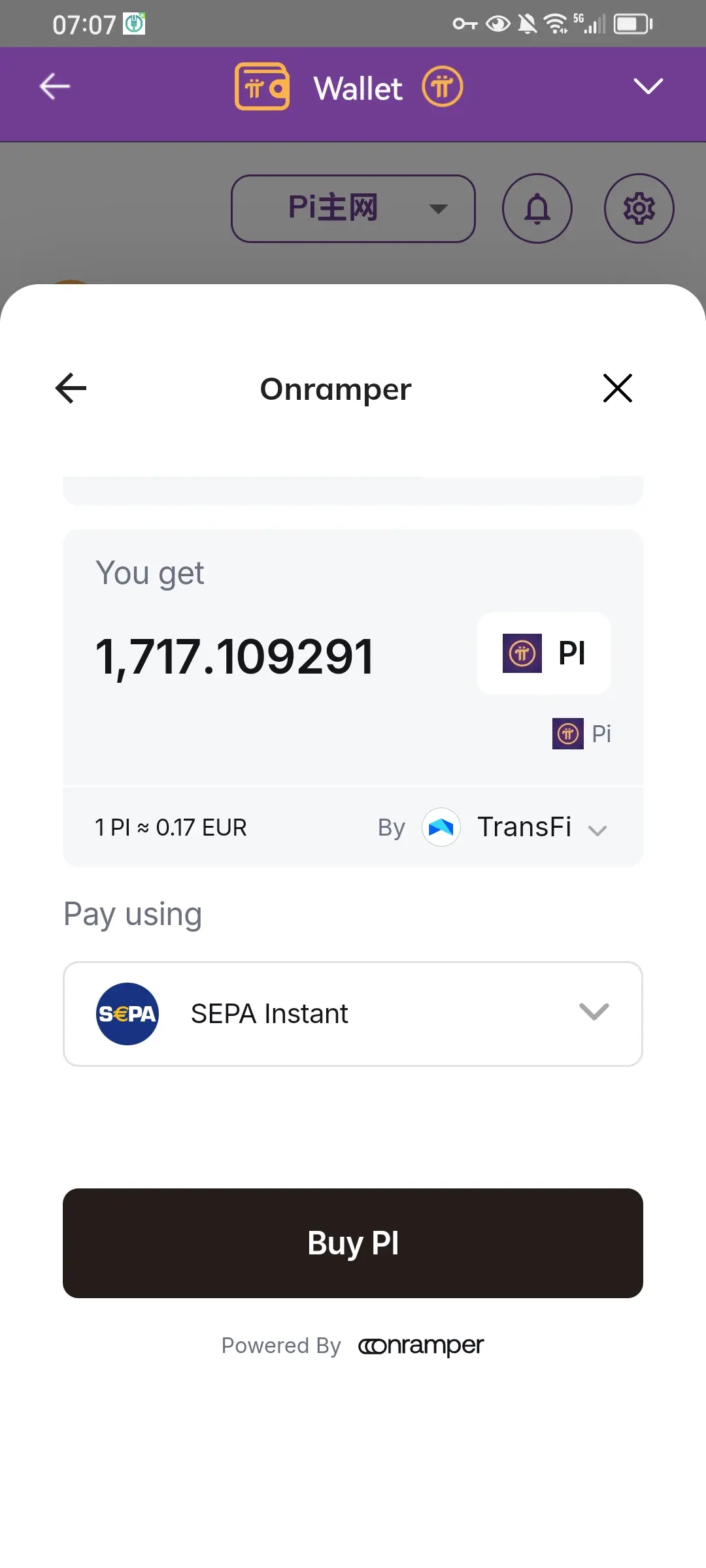706x1568 pixels.
Task: Select the PI currency selector
Action: click(x=544, y=653)
